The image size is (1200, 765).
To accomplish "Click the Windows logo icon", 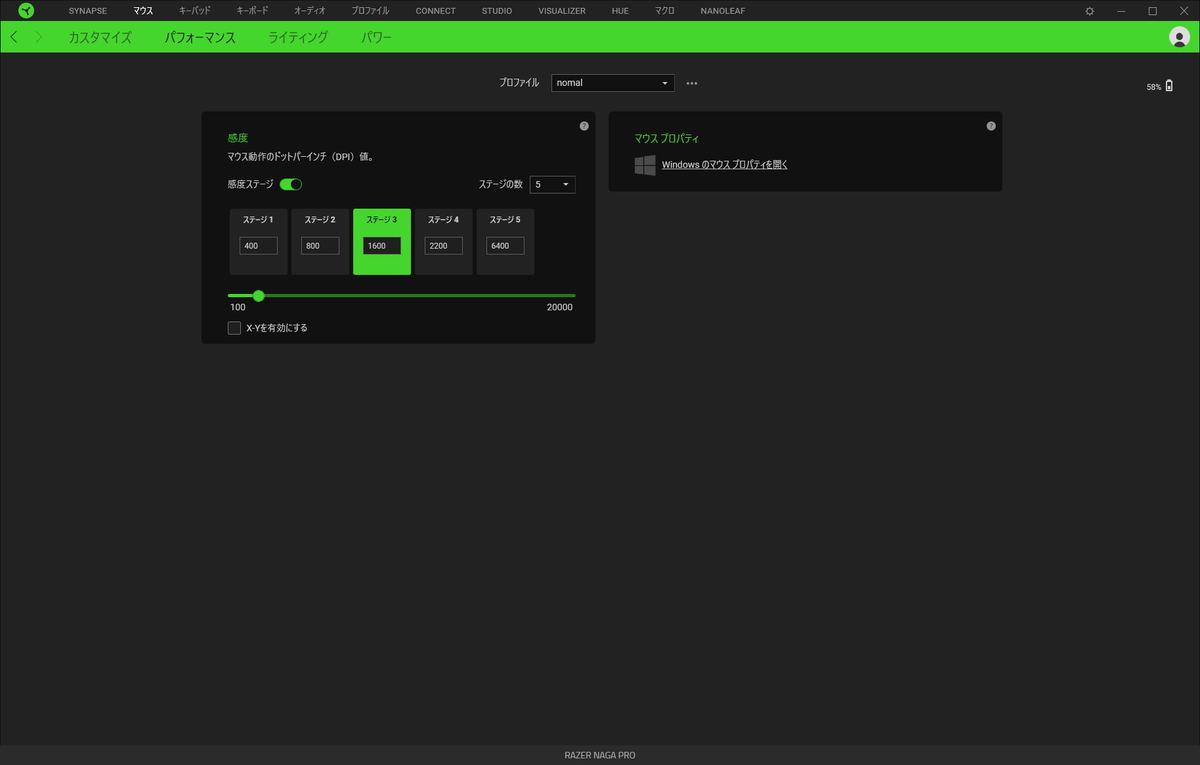I will [645, 165].
